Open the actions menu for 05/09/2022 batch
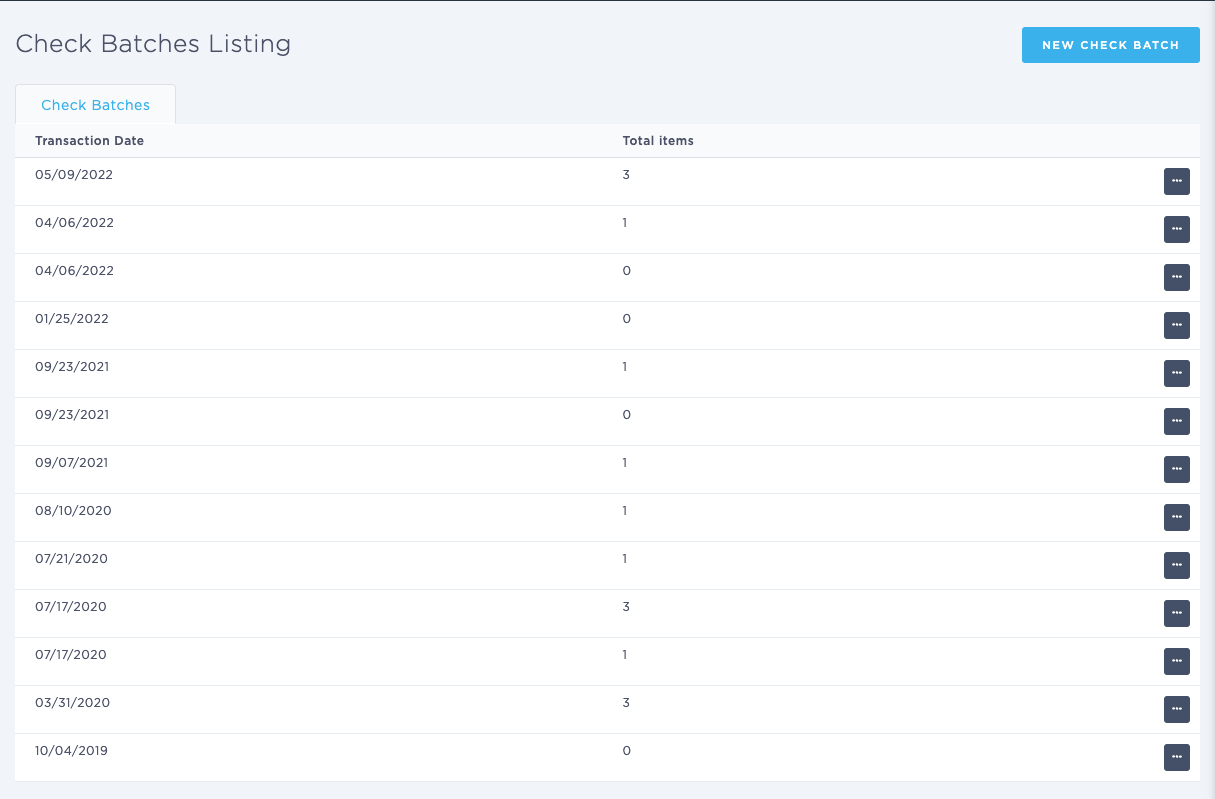 click(1176, 181)
